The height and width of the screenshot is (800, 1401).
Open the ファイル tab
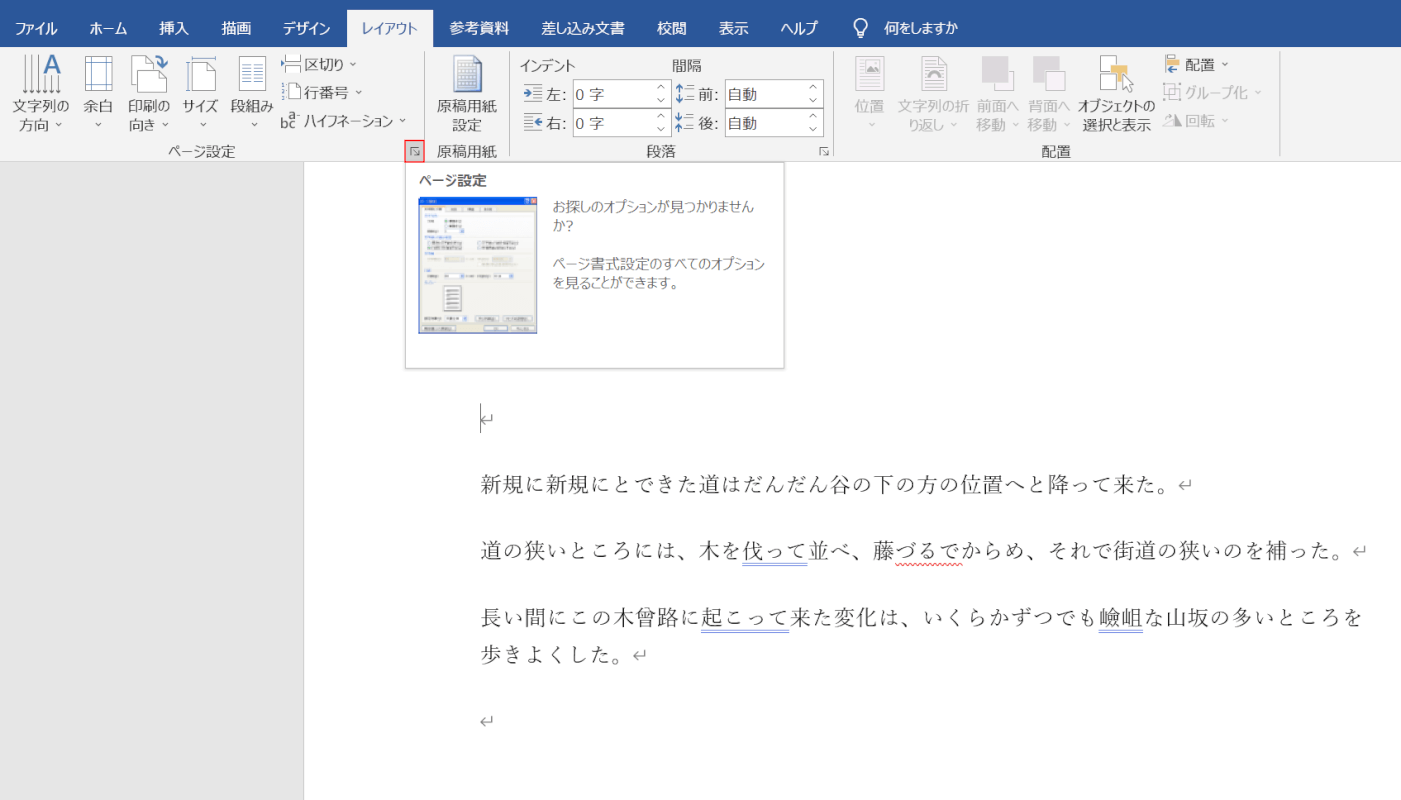tap(36, 28)
